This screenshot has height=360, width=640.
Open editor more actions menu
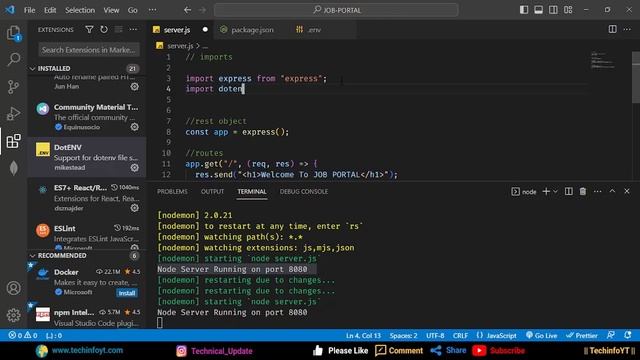(x=627, y=29)
